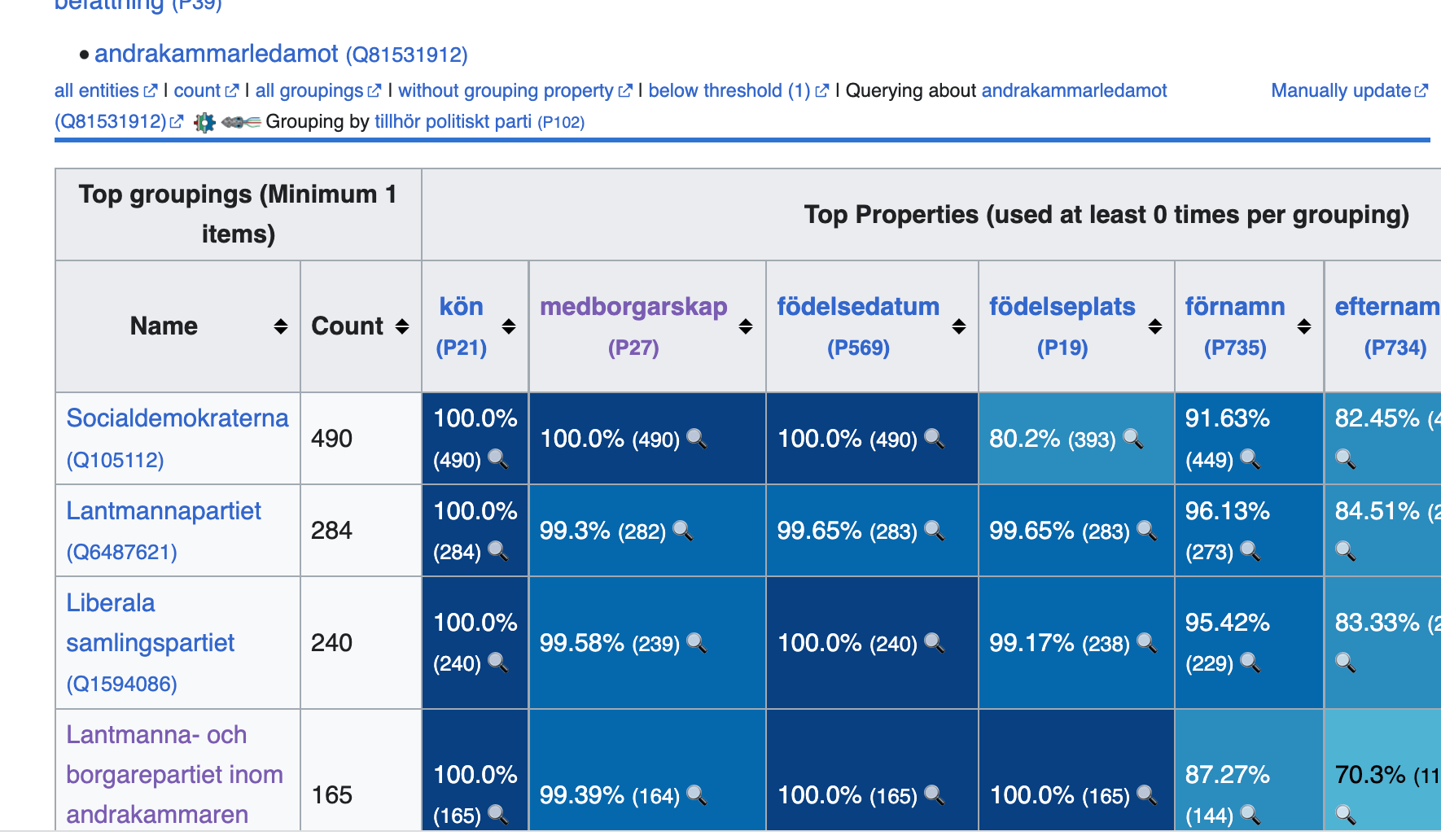Click the kön (P21) property header link
The width and height of the screenshot is (1441, 840).
(461, 307)
